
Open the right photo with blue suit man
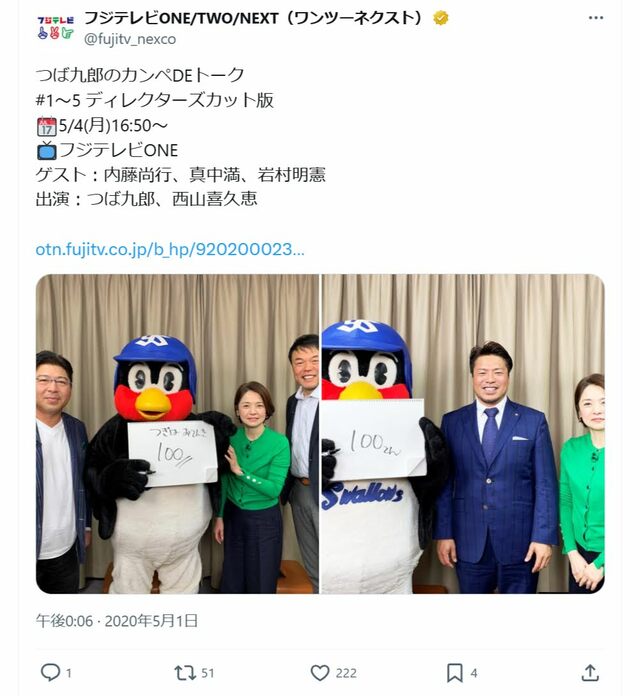pyautogui.click(x=463, y=434)
